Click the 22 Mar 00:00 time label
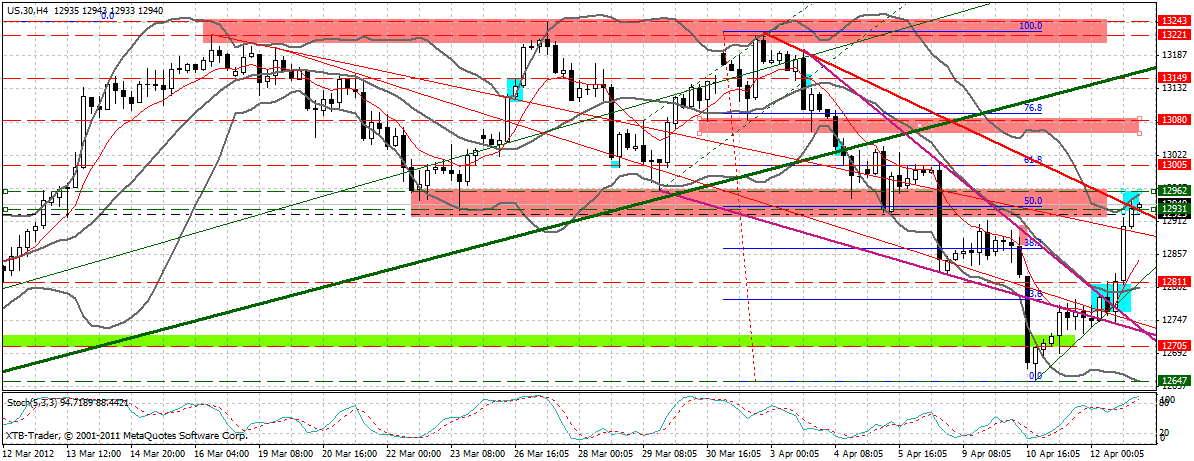 (x=412, y=453)
